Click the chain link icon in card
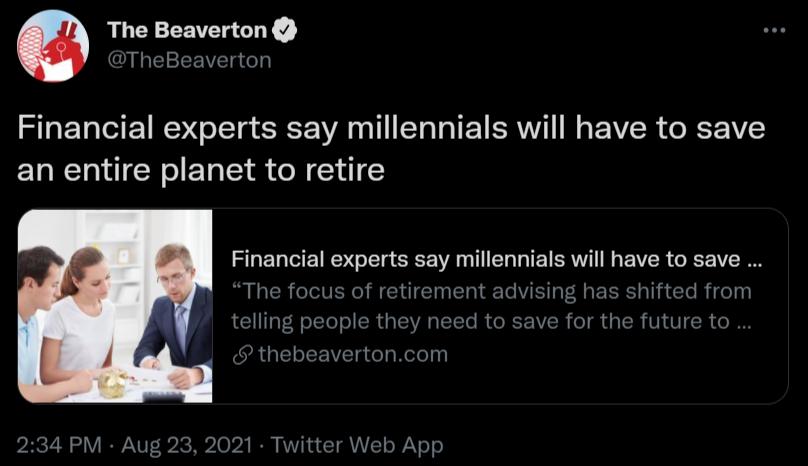Viewport: 808px width, 466px height. [241, 354]
